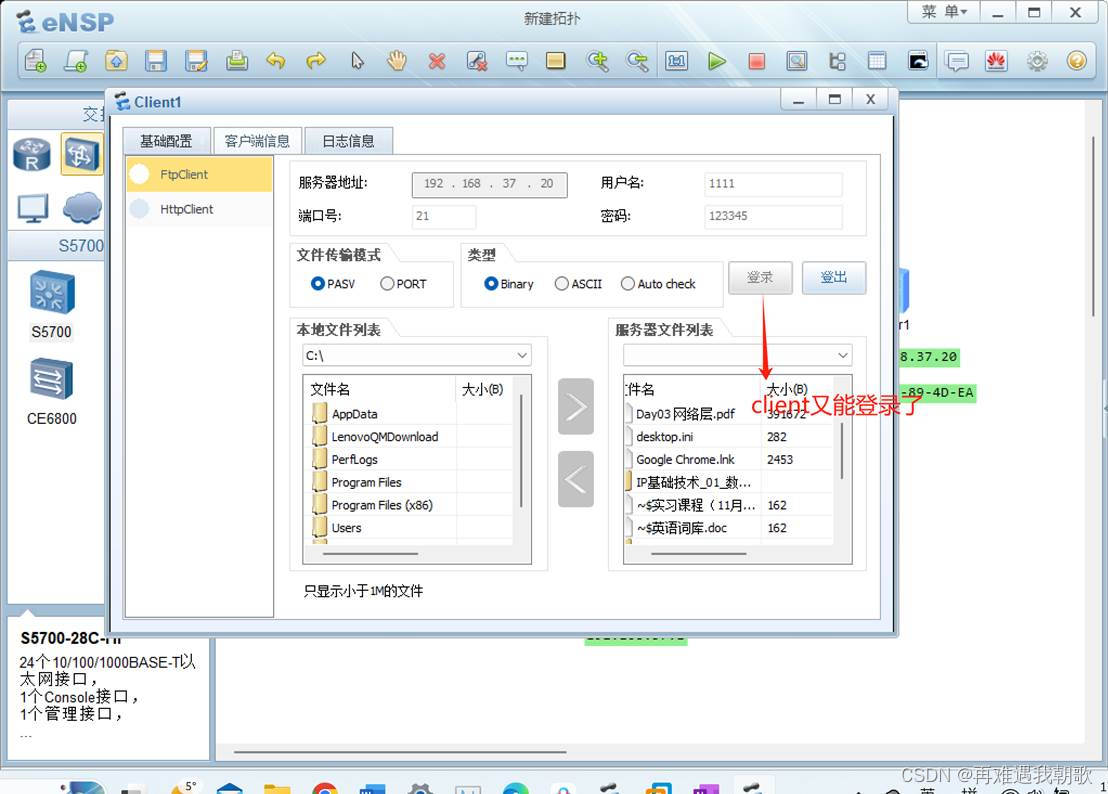Select desktop.ini in the server file list

pos(664,437)
